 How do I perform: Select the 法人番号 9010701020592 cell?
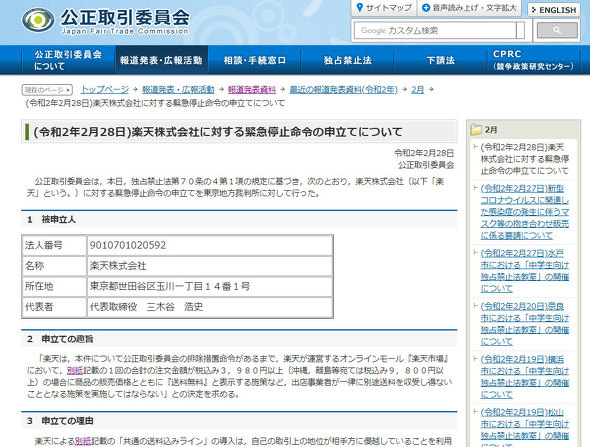point(210,245)
